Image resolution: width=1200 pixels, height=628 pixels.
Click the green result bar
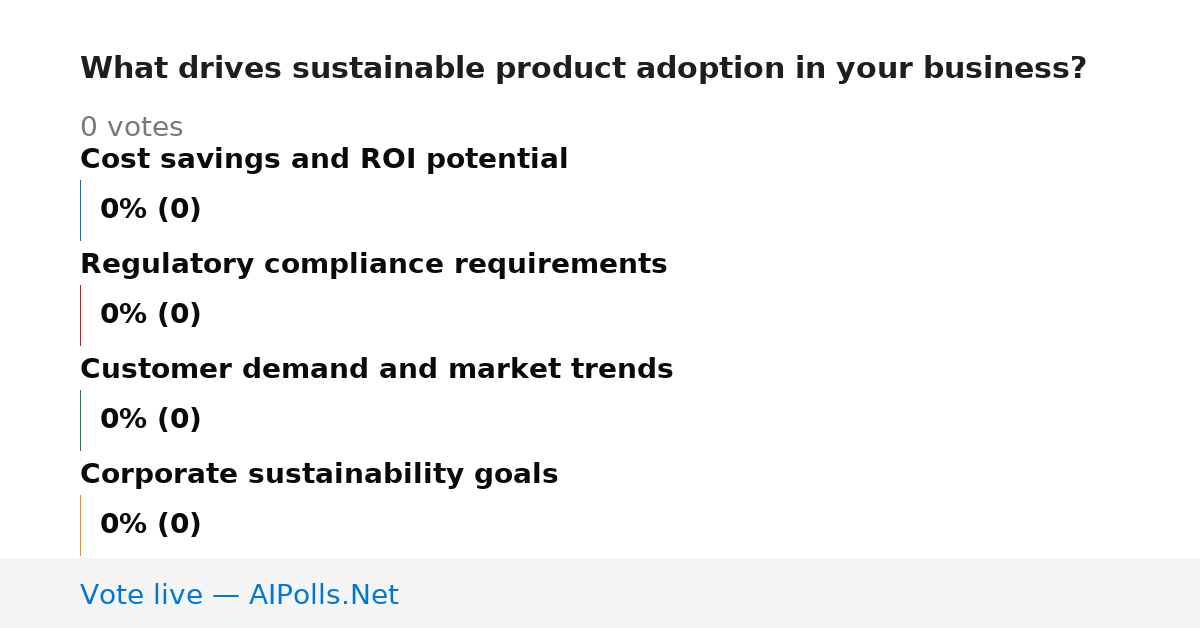80,420
